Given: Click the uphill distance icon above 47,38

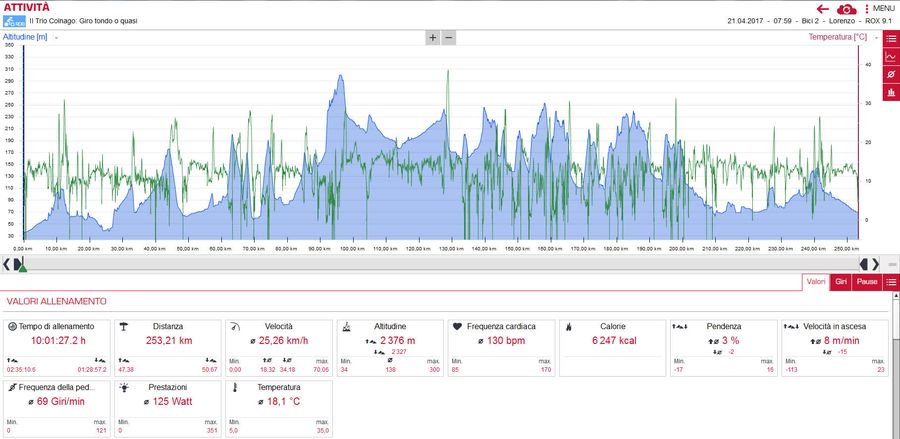Looking at the screenshot, I should 122,360.
